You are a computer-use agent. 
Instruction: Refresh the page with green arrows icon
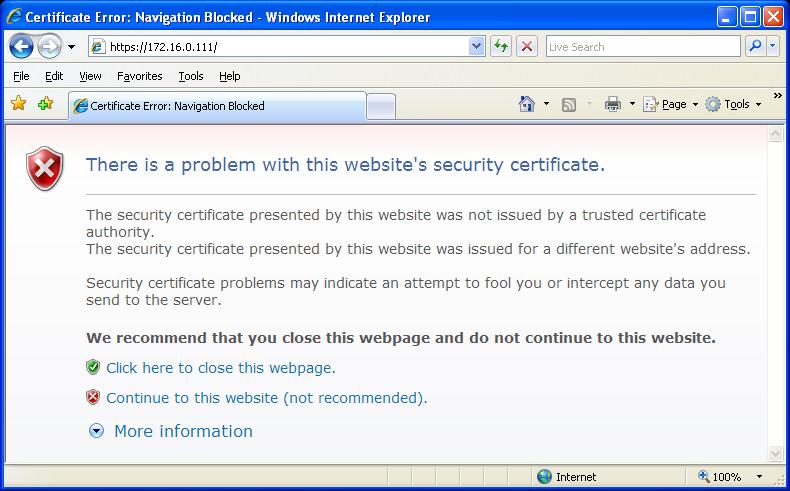[x=501, y=47]
